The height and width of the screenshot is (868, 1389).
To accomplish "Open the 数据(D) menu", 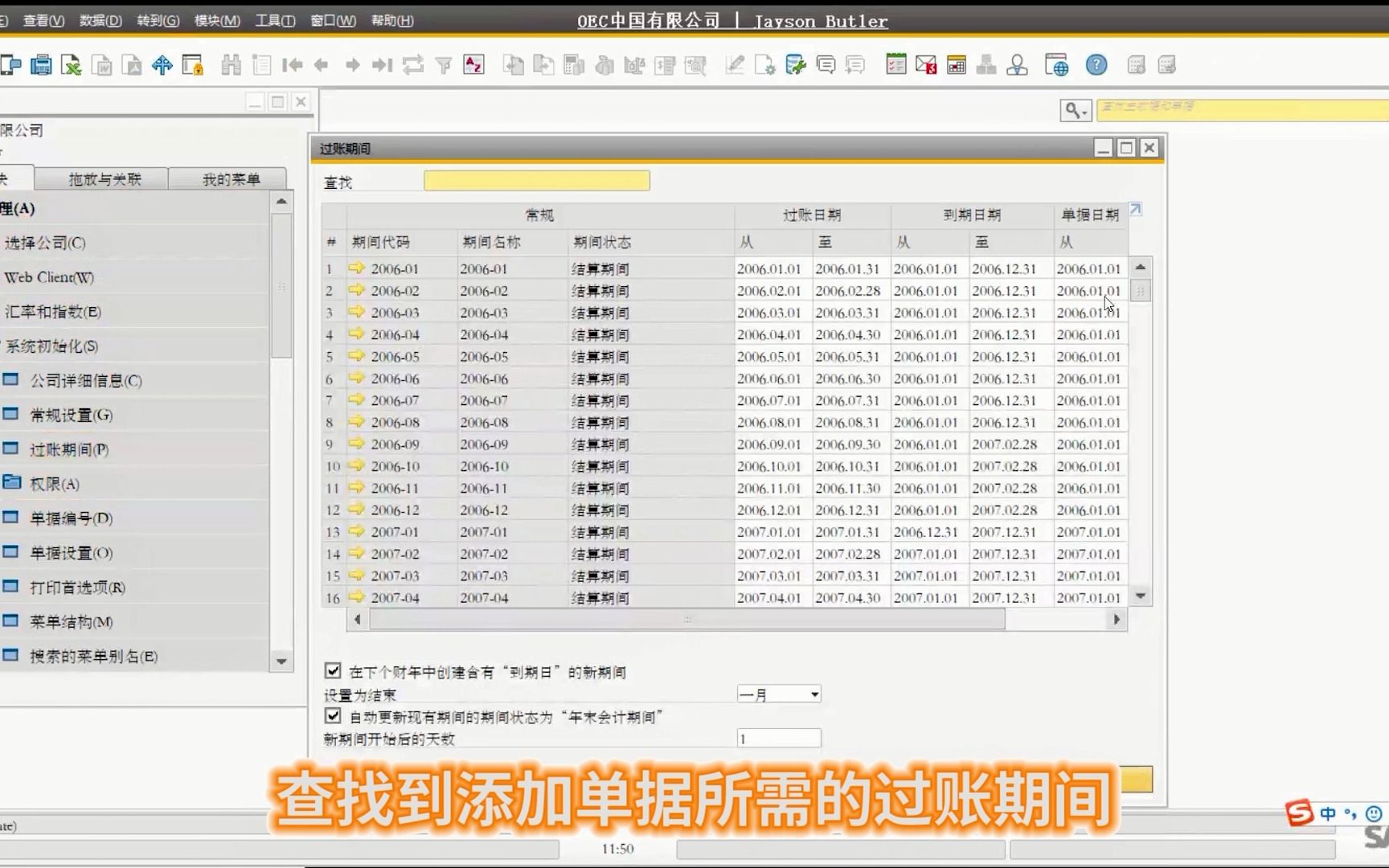I will (x=100, y=20).
